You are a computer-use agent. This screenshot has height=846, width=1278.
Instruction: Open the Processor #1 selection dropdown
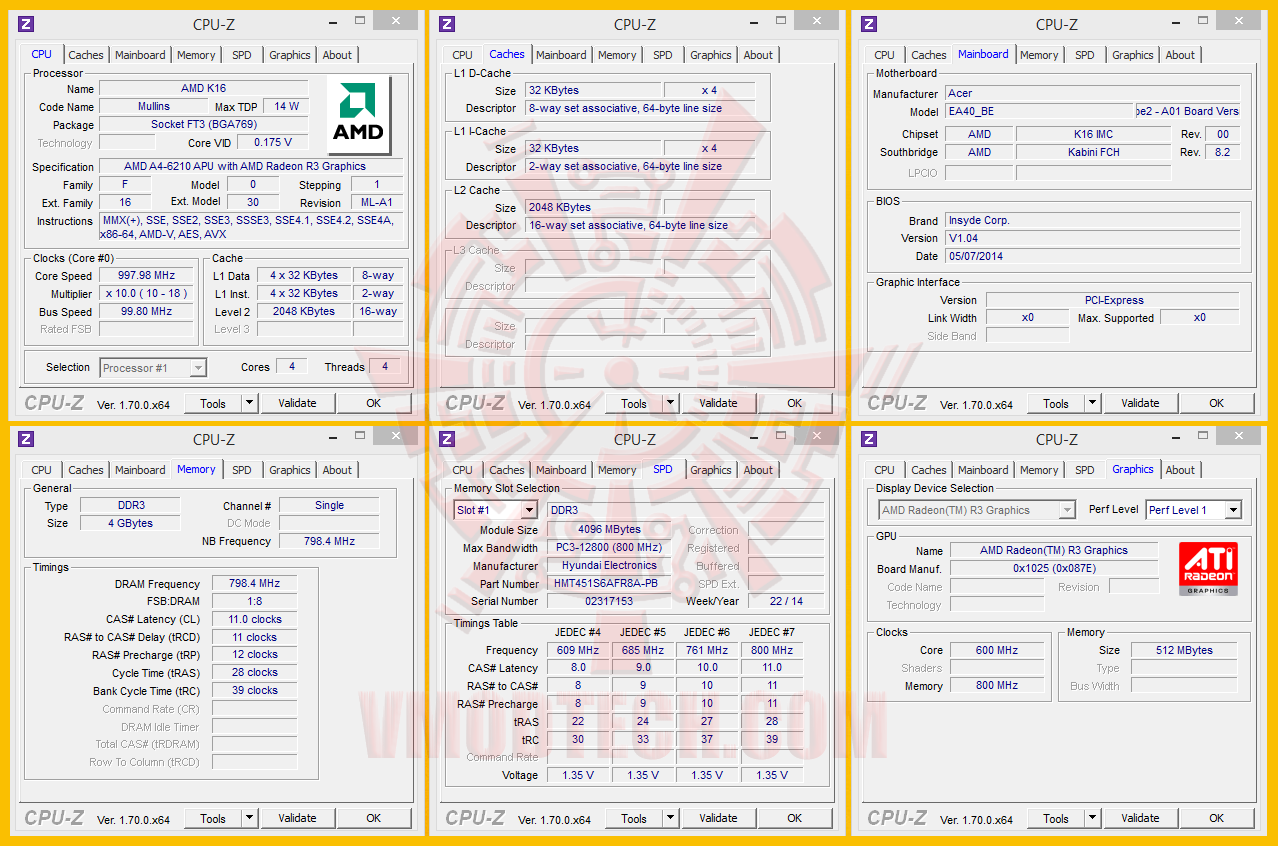(x=198, y=368)
